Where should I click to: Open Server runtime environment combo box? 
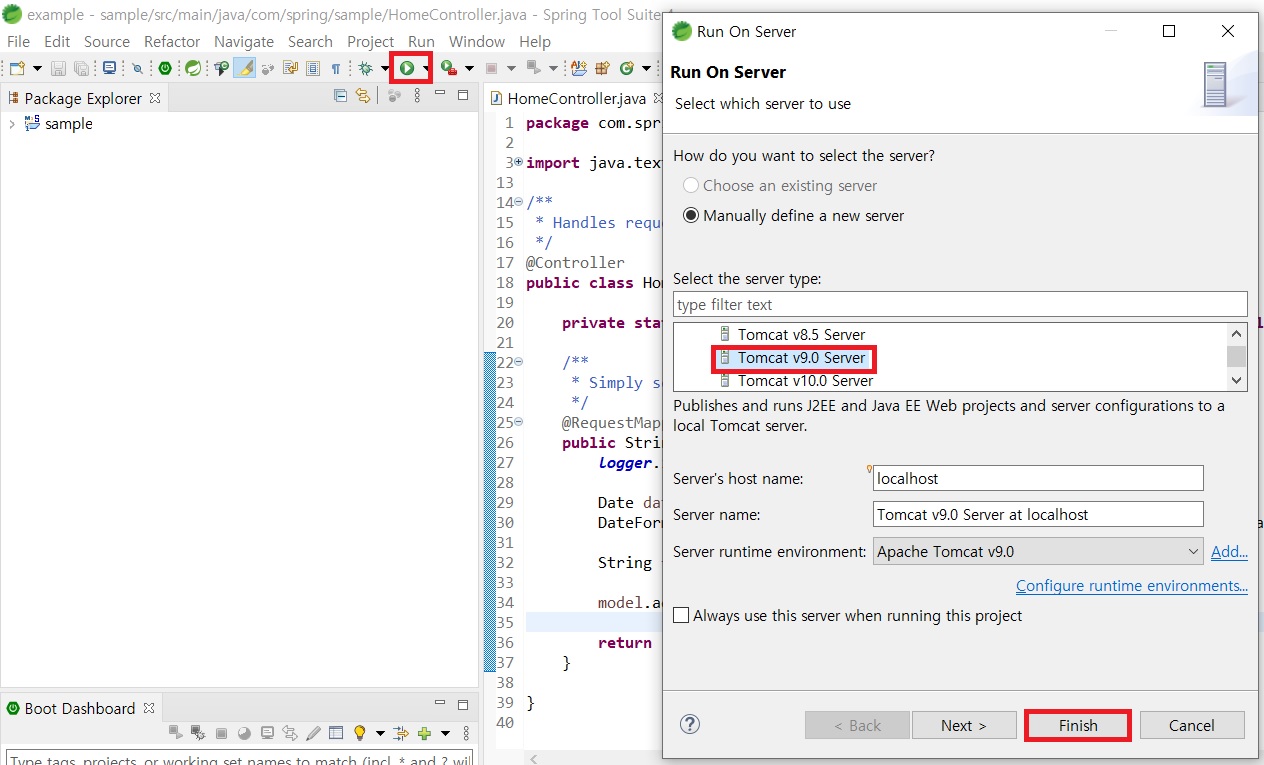point(1038,551)
